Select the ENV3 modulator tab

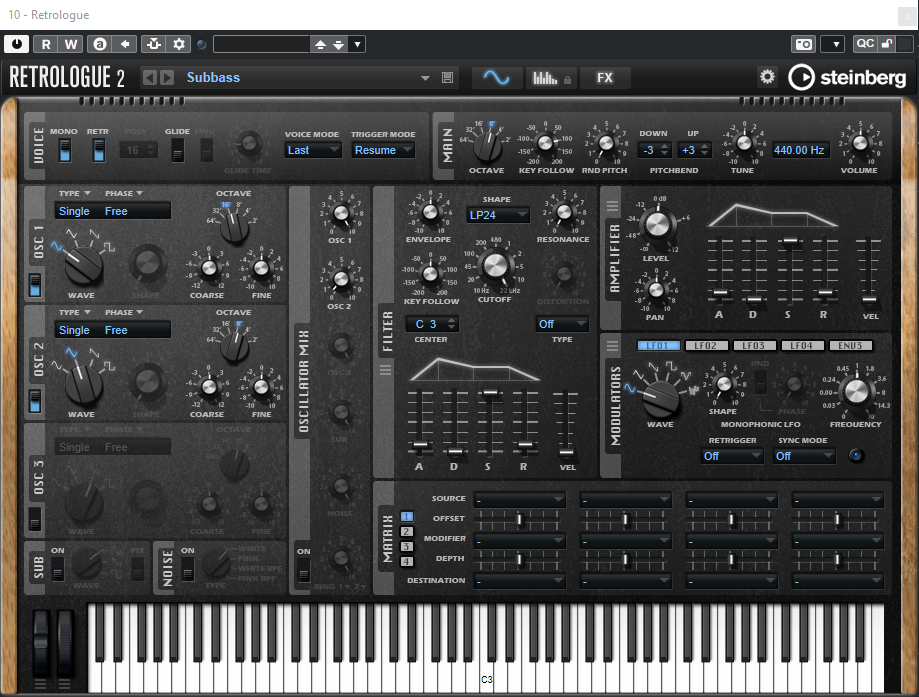point(849,346)
